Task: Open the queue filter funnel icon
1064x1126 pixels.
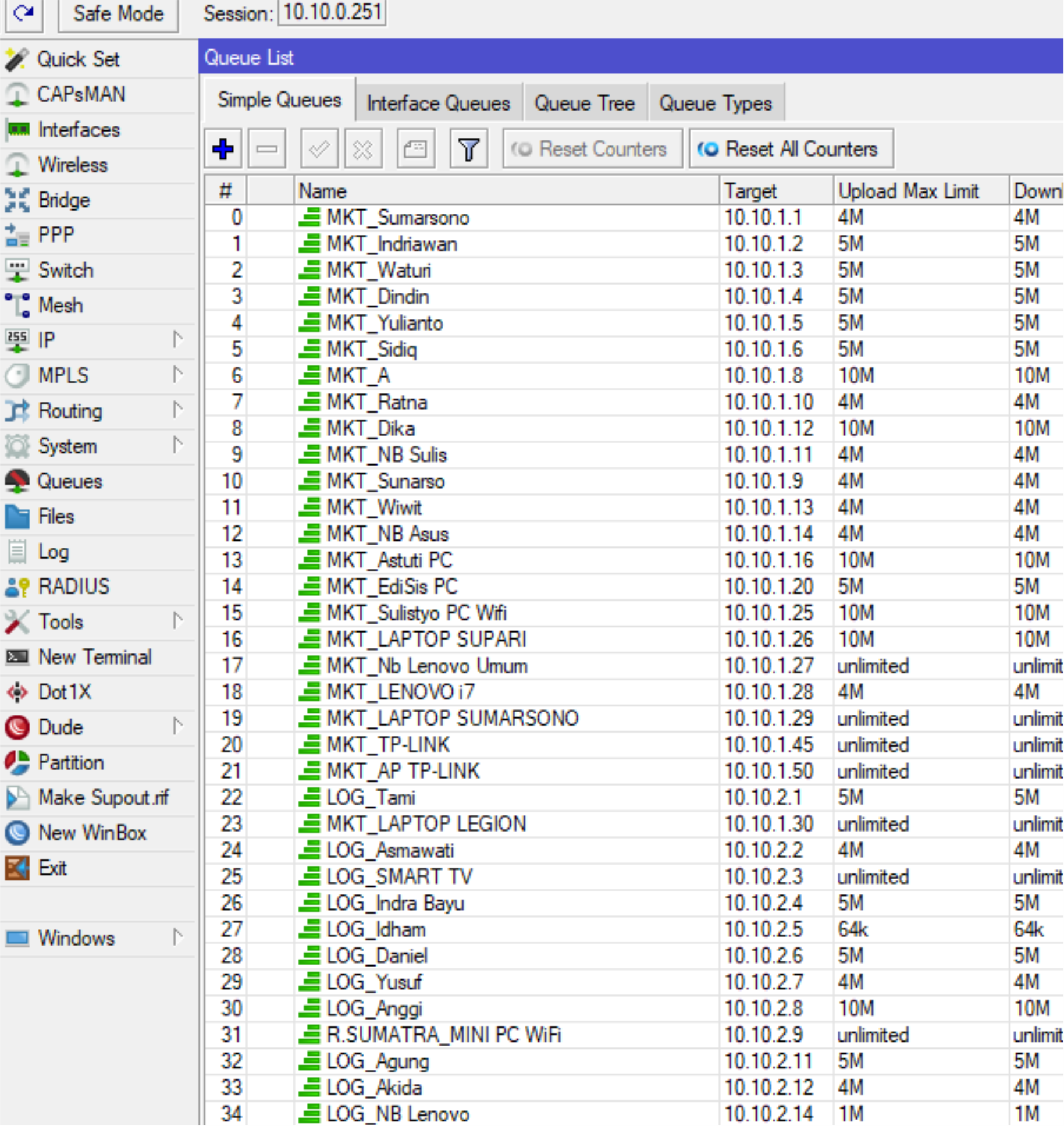Action: pyautogui.click(x=468, y=149)
